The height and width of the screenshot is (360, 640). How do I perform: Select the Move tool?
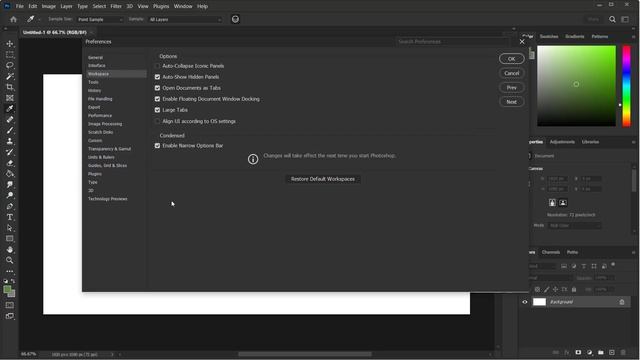[10, 44]
